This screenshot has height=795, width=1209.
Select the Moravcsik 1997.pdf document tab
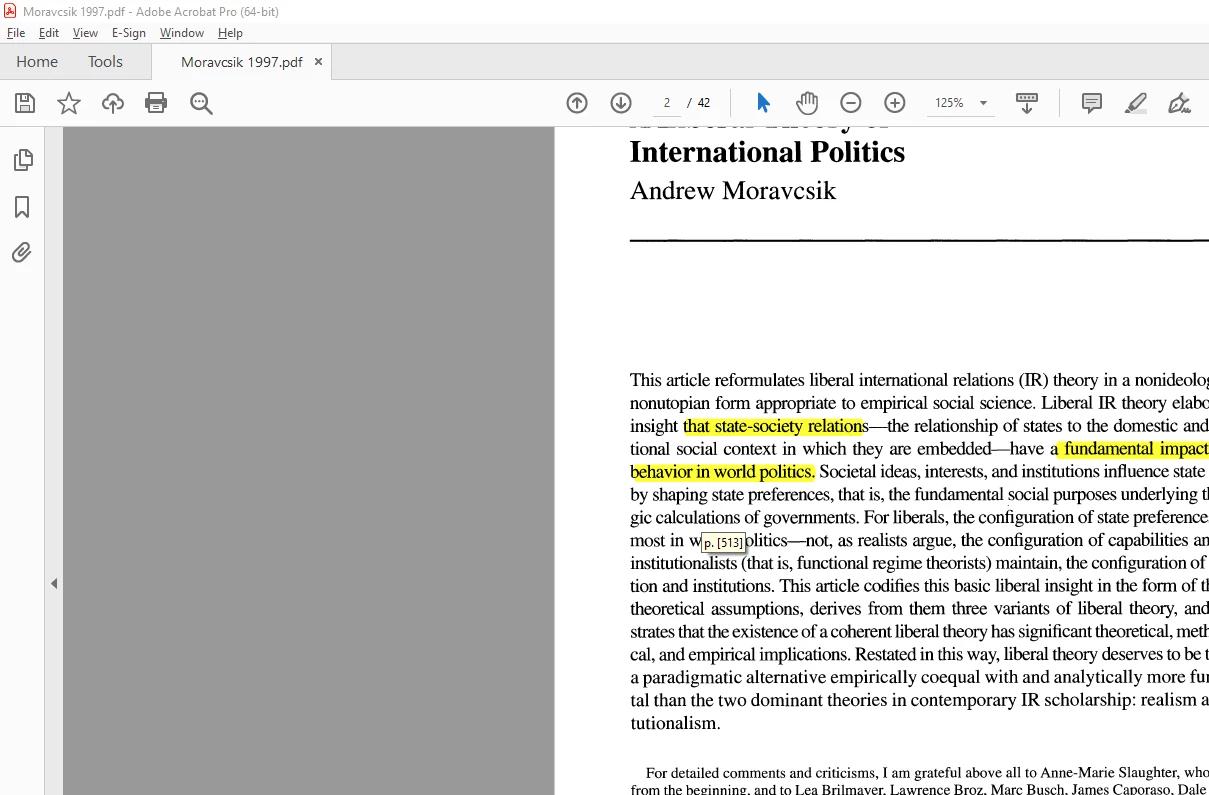click(241, 62)
